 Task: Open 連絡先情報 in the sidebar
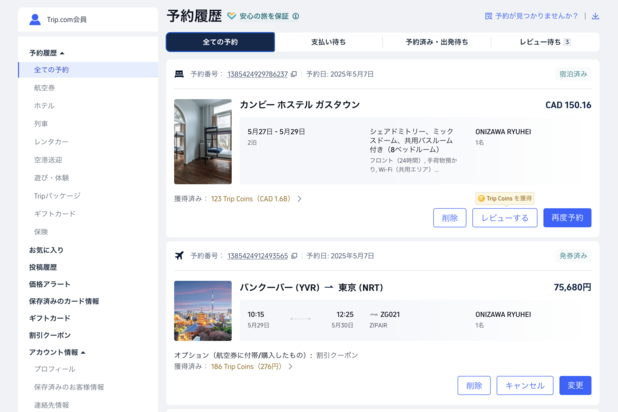[51, 405]
